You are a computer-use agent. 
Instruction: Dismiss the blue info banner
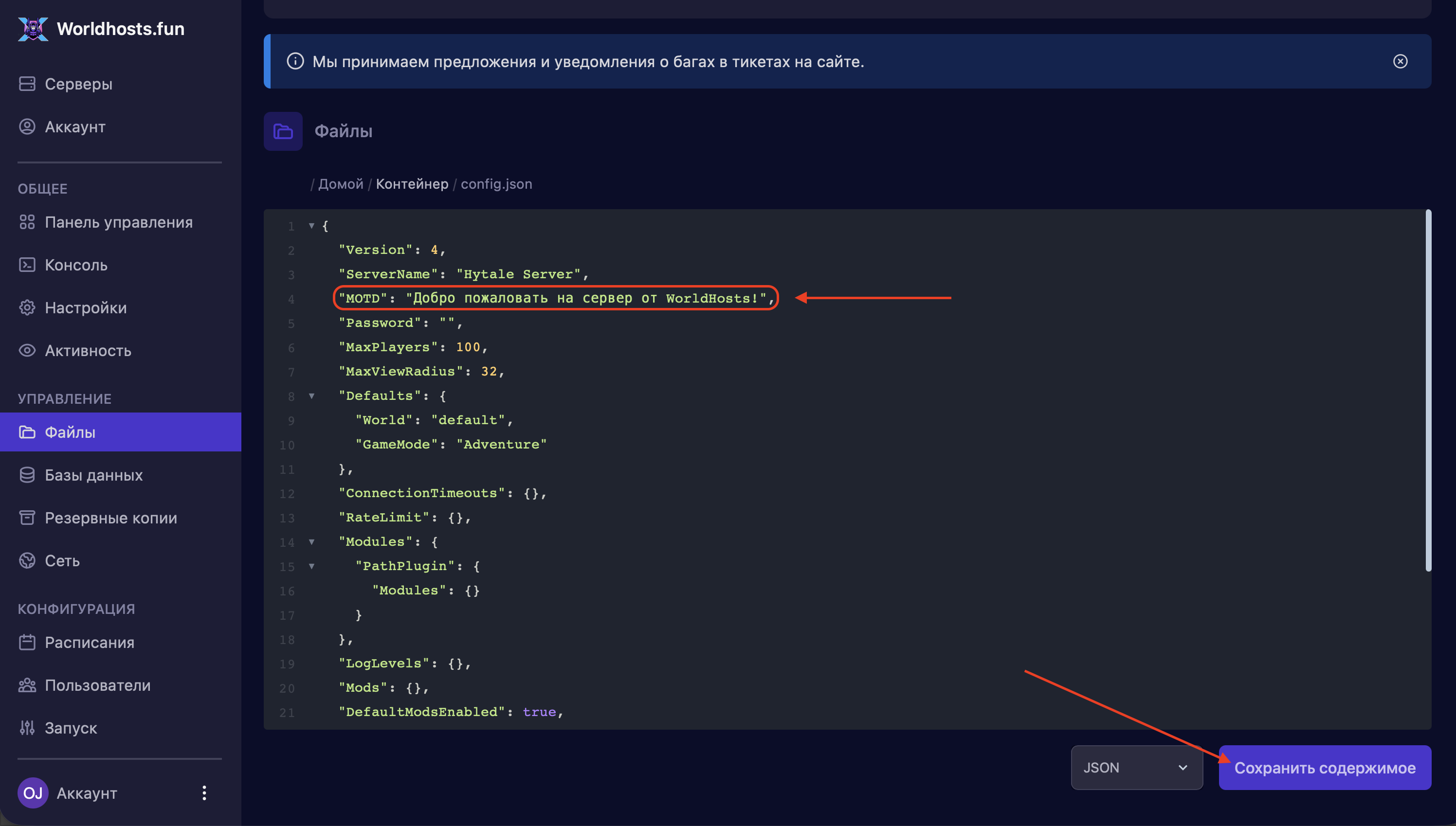1400,61
